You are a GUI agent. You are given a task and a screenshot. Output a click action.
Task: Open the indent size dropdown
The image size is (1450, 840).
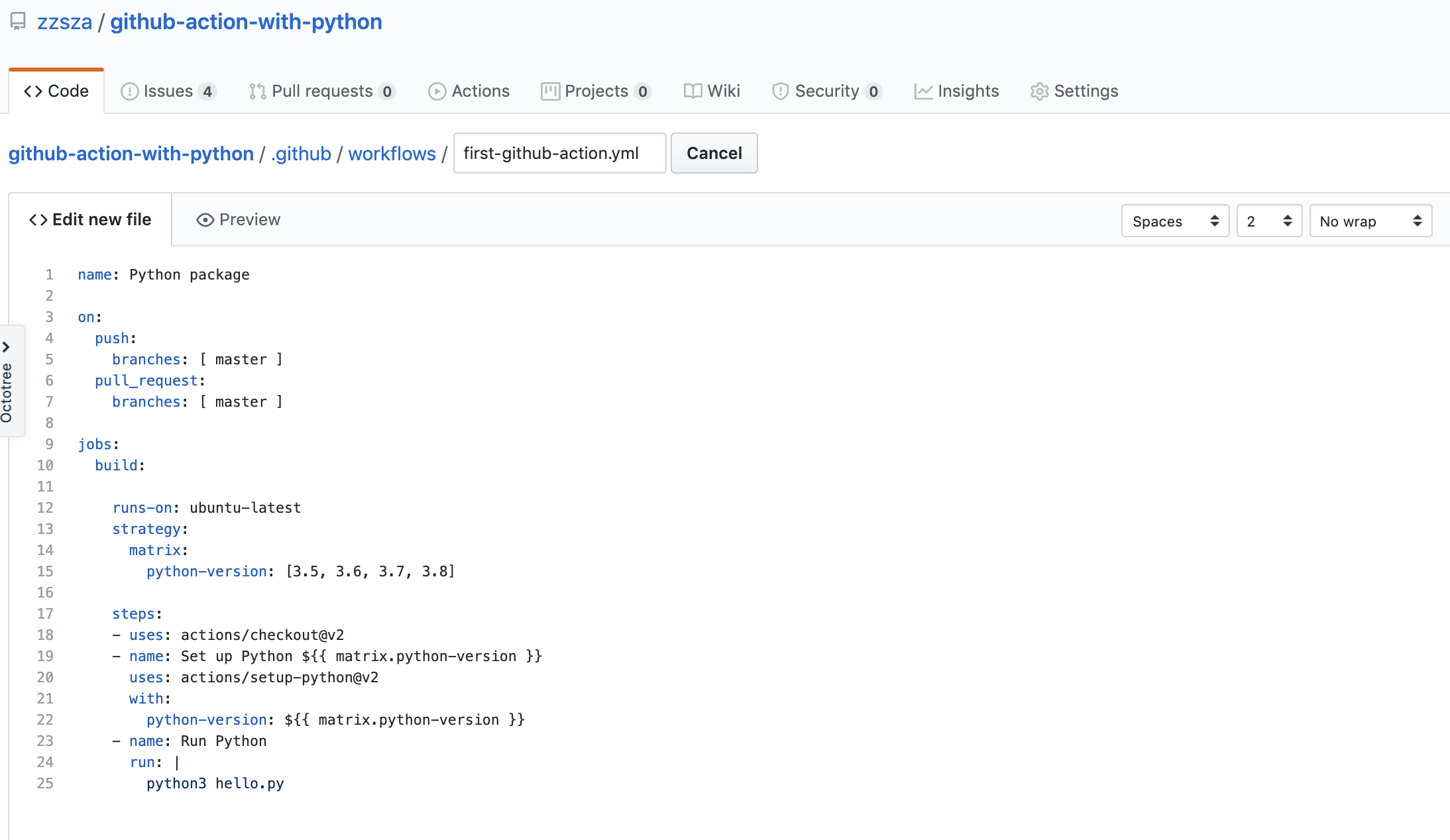click(1268, 221)
